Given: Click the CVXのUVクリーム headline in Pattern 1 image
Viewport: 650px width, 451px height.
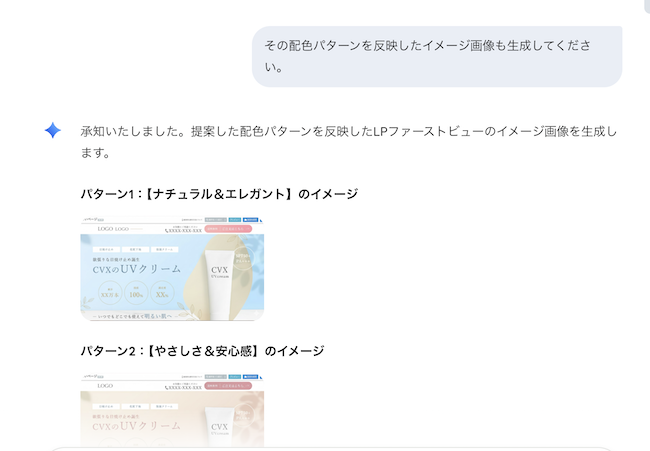Looking at the screenshot, I should pos(137,269).
